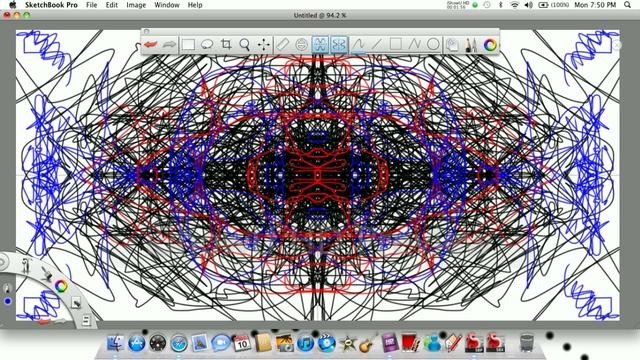The height and width of the screenshot is (360, 640).
Task: Toggle horizontal symmetry drawing mode
Action: 339,44
